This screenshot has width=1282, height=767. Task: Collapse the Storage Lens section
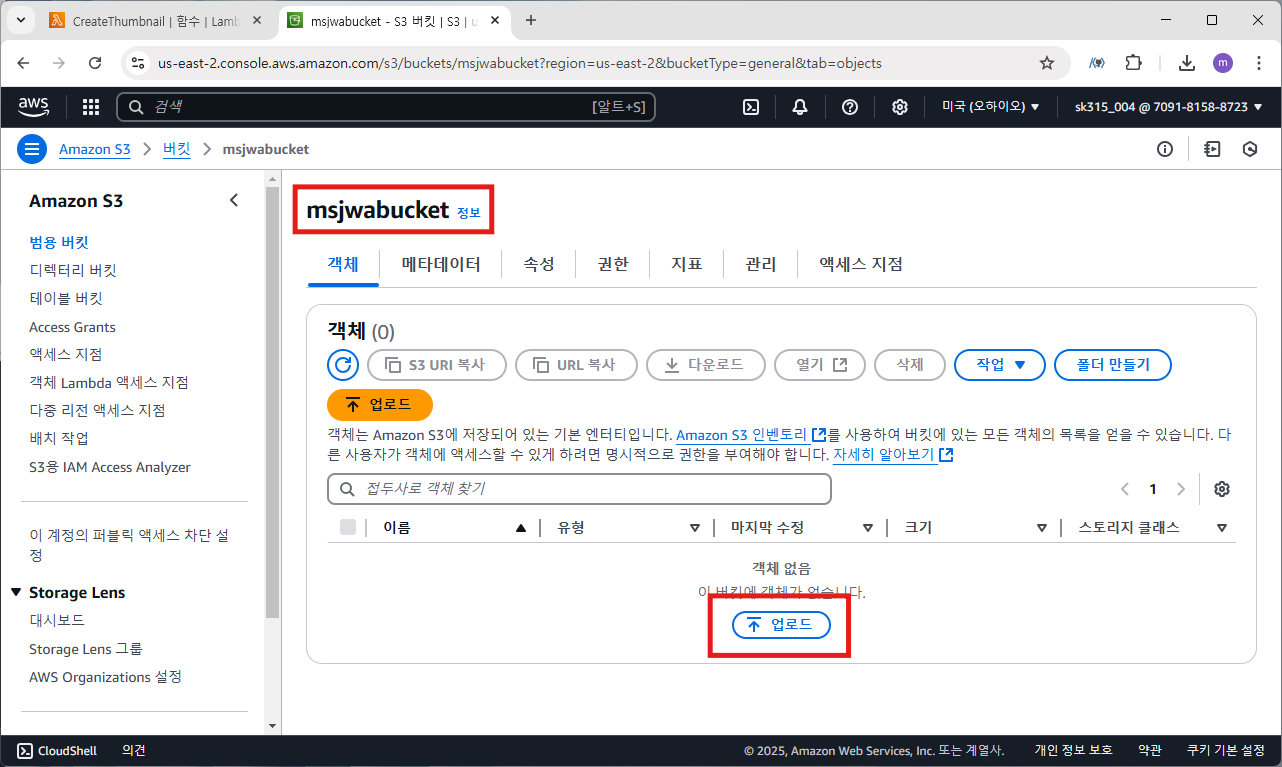coord(16,592)
